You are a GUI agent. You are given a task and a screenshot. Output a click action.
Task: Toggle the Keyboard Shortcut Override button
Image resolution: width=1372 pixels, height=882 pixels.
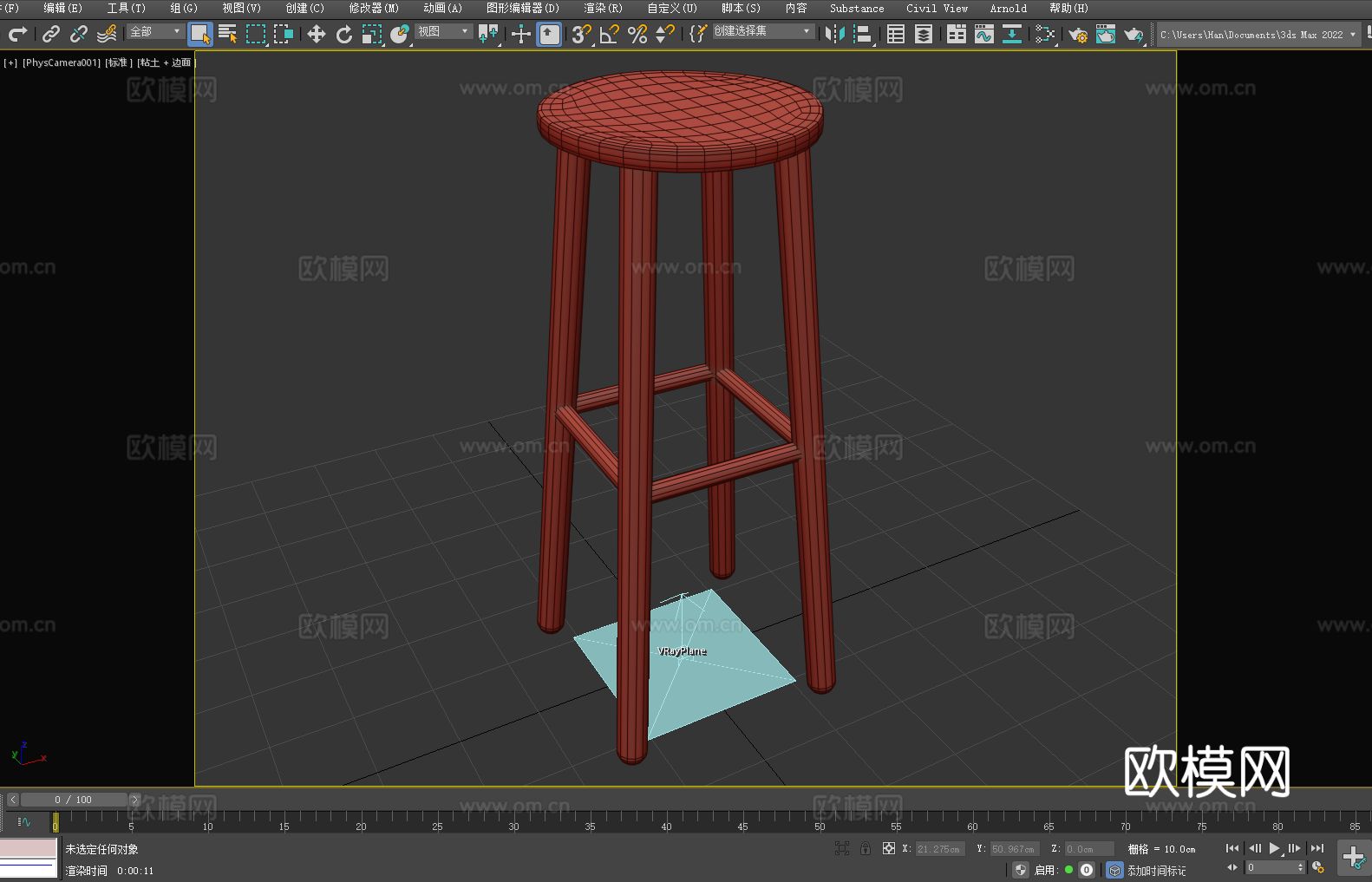click(549, 34)
